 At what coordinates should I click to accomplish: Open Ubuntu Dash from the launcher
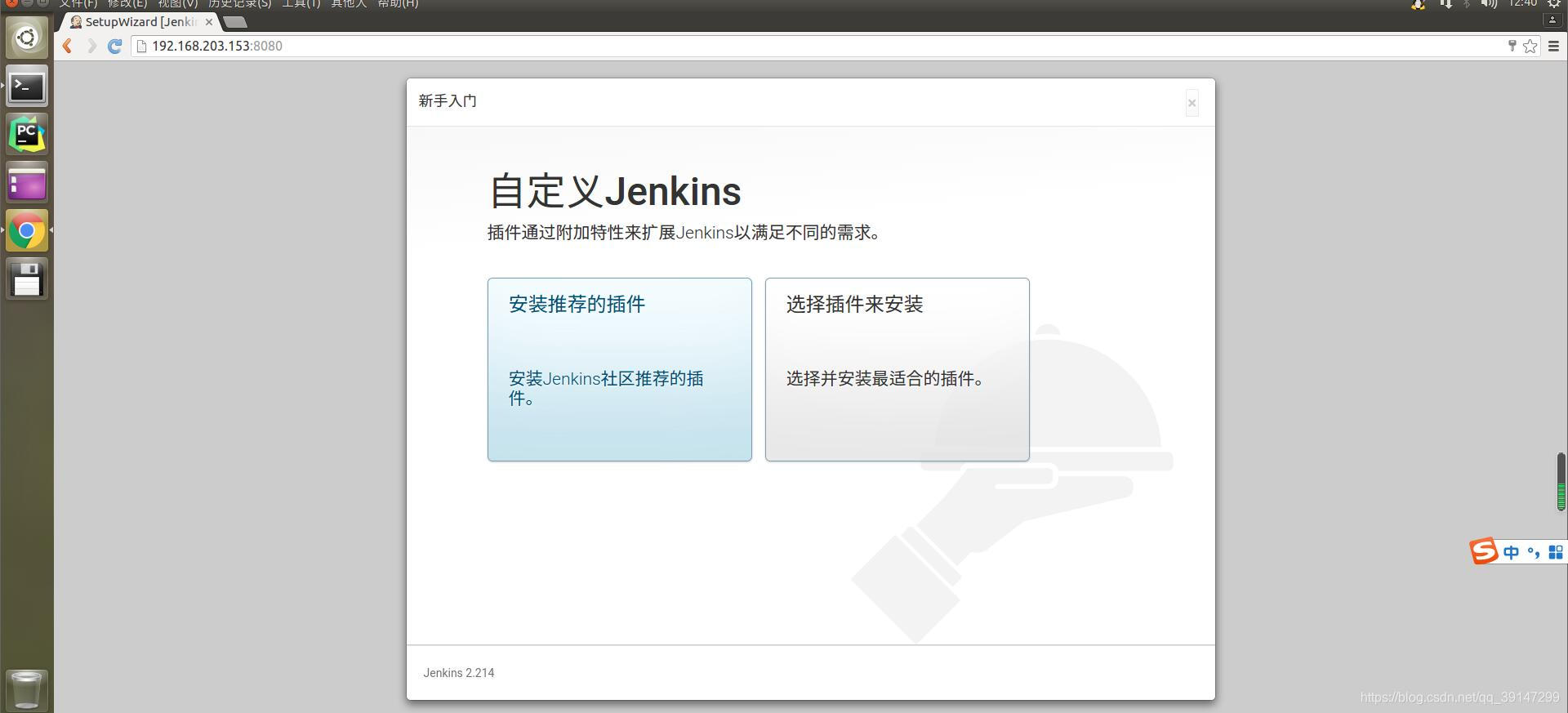point(27,38)
